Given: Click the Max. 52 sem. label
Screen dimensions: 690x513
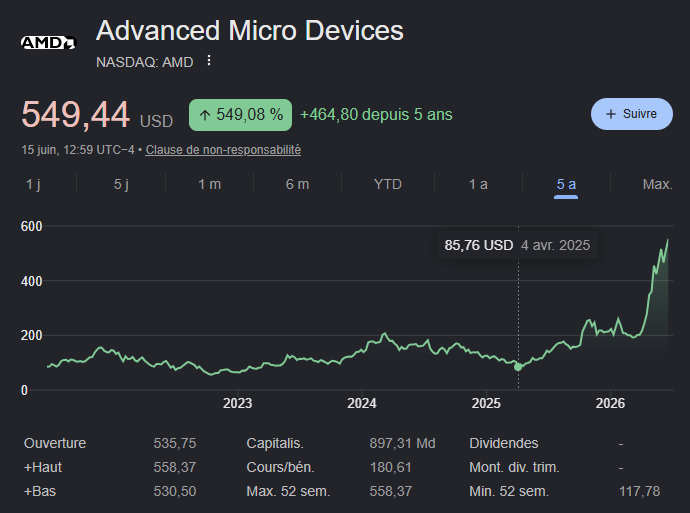Looking at the screenshot, I should (288, 491).
